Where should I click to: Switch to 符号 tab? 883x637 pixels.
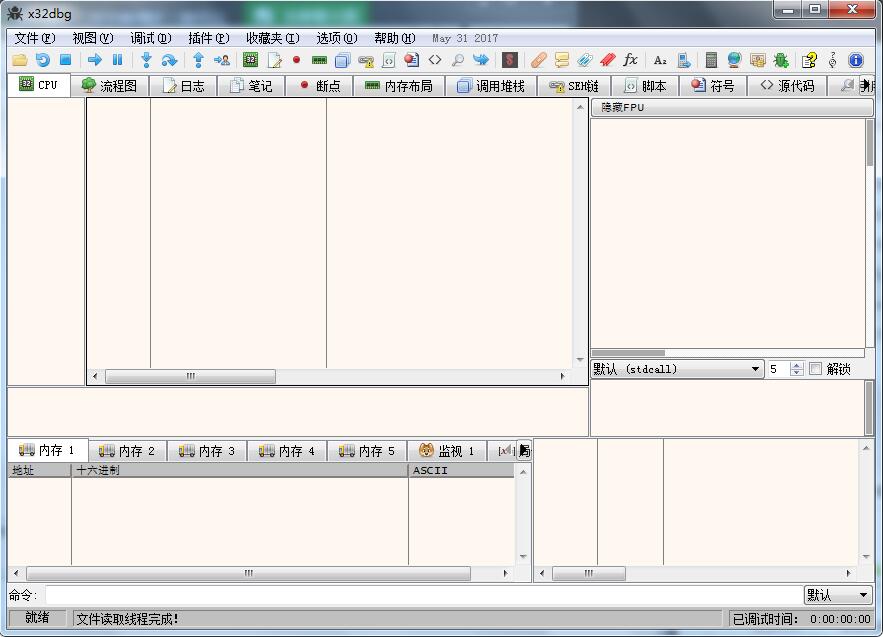click(x=713, y=86)
